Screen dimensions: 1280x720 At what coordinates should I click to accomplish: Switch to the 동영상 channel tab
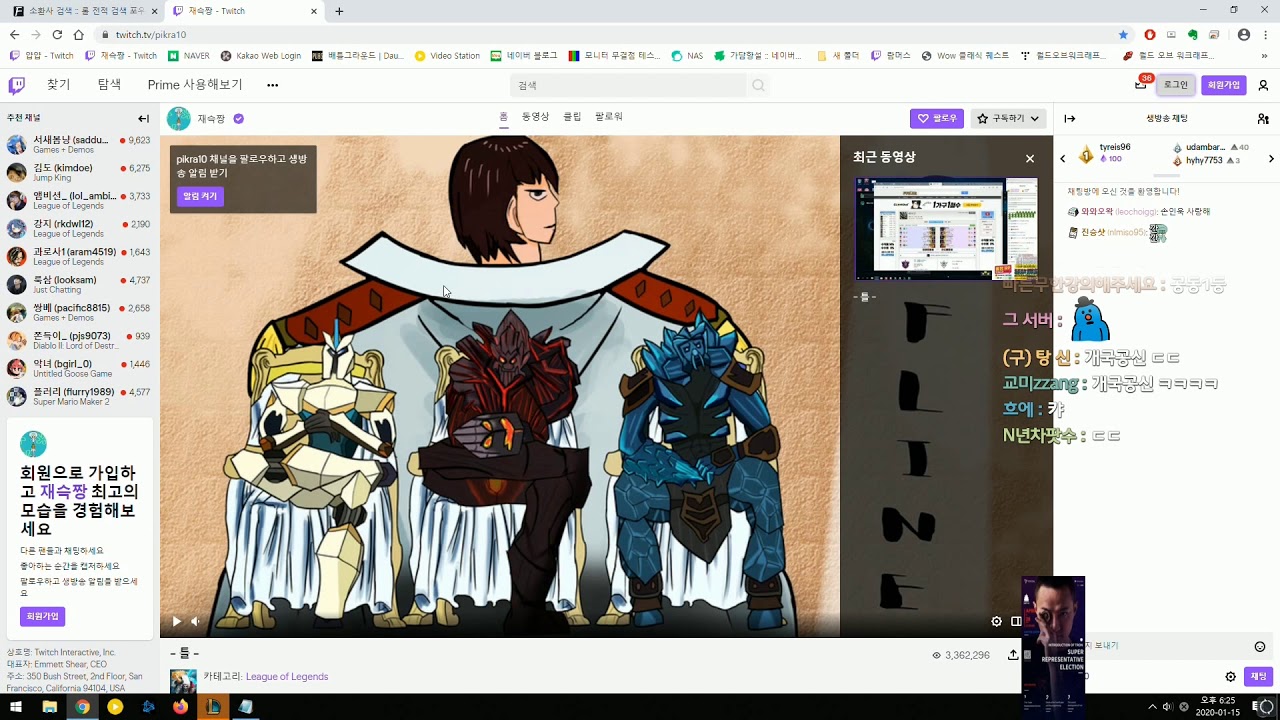535,117
